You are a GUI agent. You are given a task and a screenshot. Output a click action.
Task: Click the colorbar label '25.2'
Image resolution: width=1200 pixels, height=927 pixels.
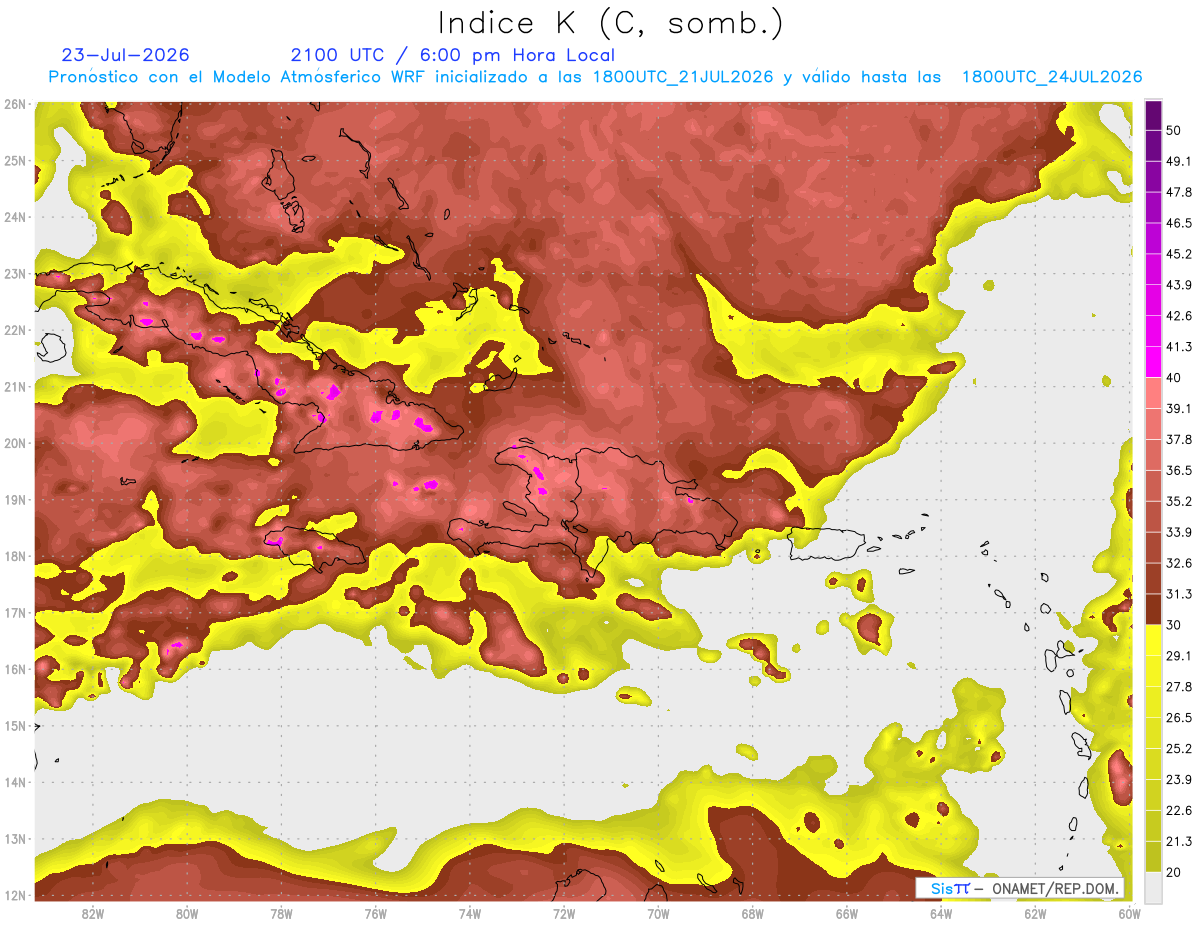[1179, 748]
